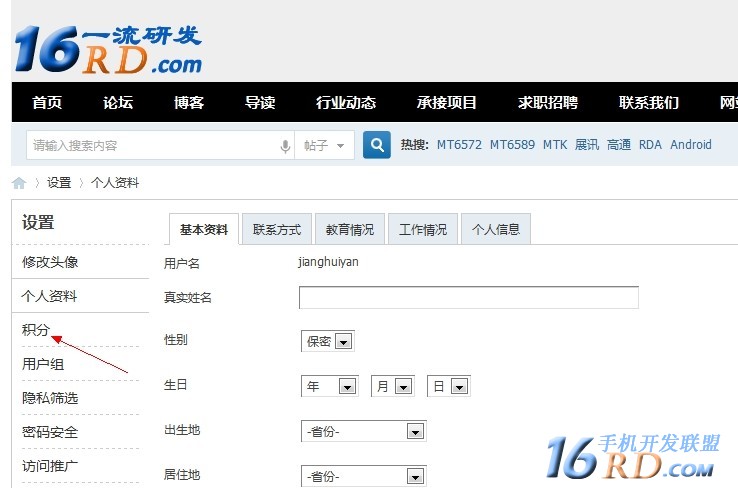
Task: Open the 导读 navigation item
Action: point(260,102)
